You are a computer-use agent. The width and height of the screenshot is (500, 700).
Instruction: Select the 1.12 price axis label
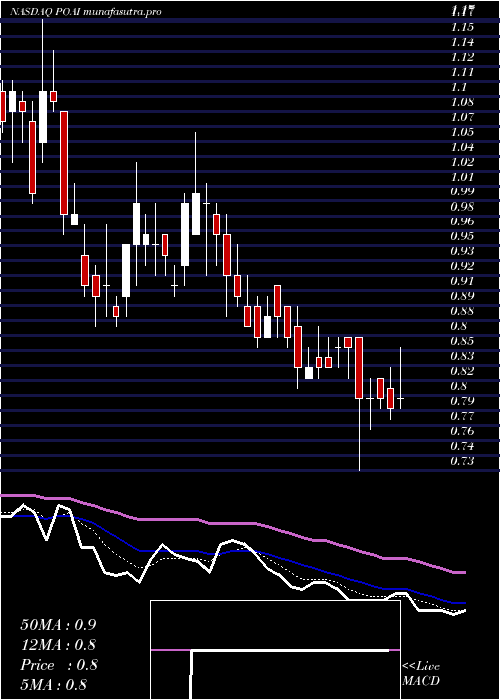coord(462,57)
